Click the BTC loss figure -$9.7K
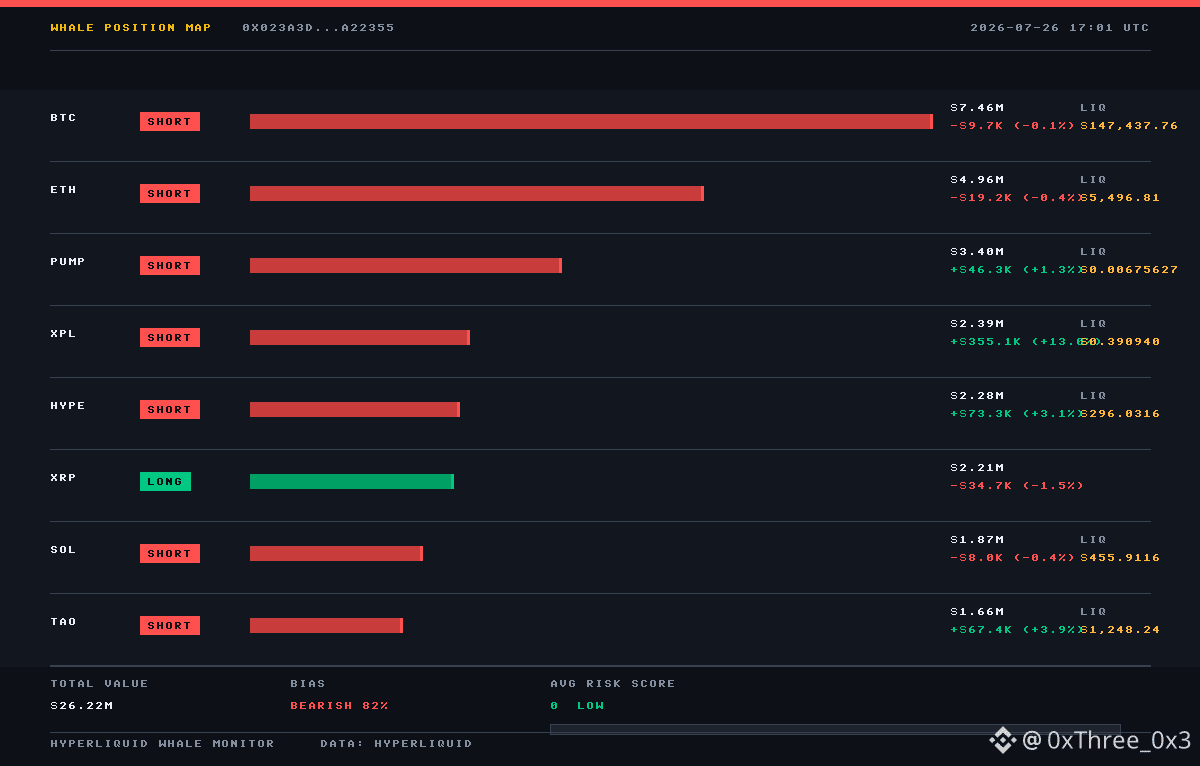This screenshot has width=1200, height=766. click(977, 126)
